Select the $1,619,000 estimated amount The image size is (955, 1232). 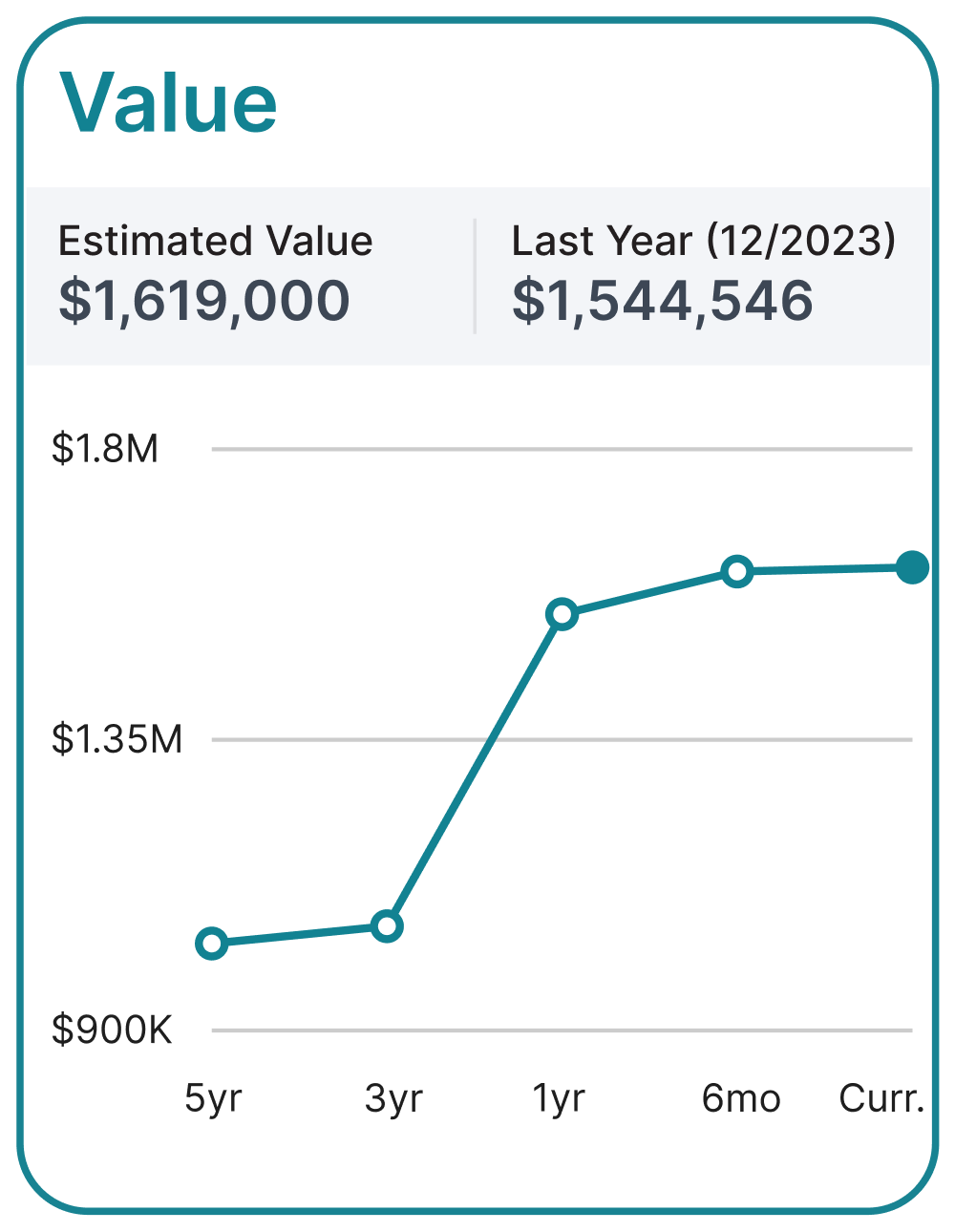tap(204, 301)
